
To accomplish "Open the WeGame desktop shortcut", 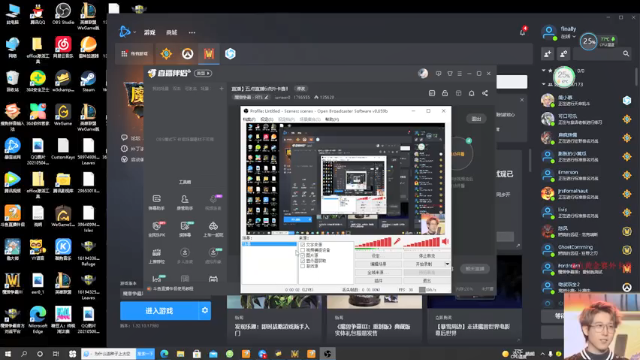I will pyautogui.click(x=63, y=115).
